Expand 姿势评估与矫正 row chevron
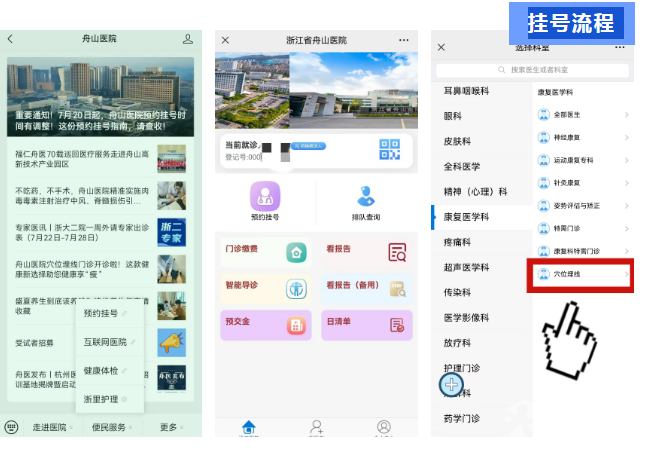662x463 pixels. click(x=627, y=206)
